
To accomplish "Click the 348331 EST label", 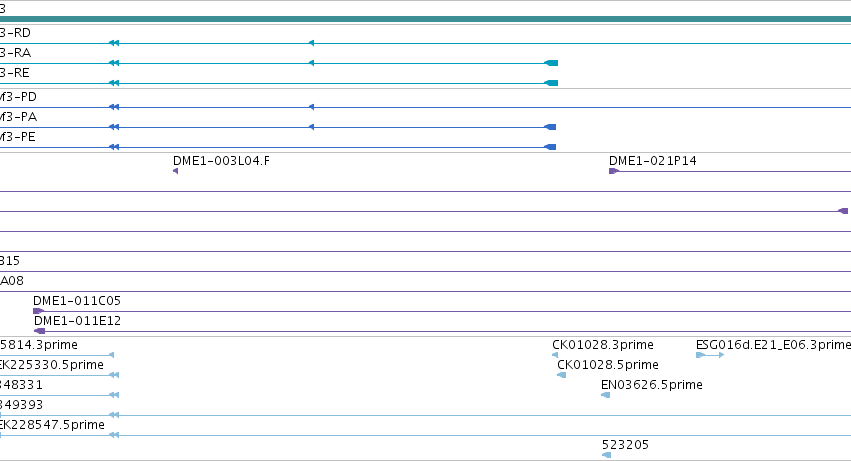I will pyautogui.click(x=21, y=385).
